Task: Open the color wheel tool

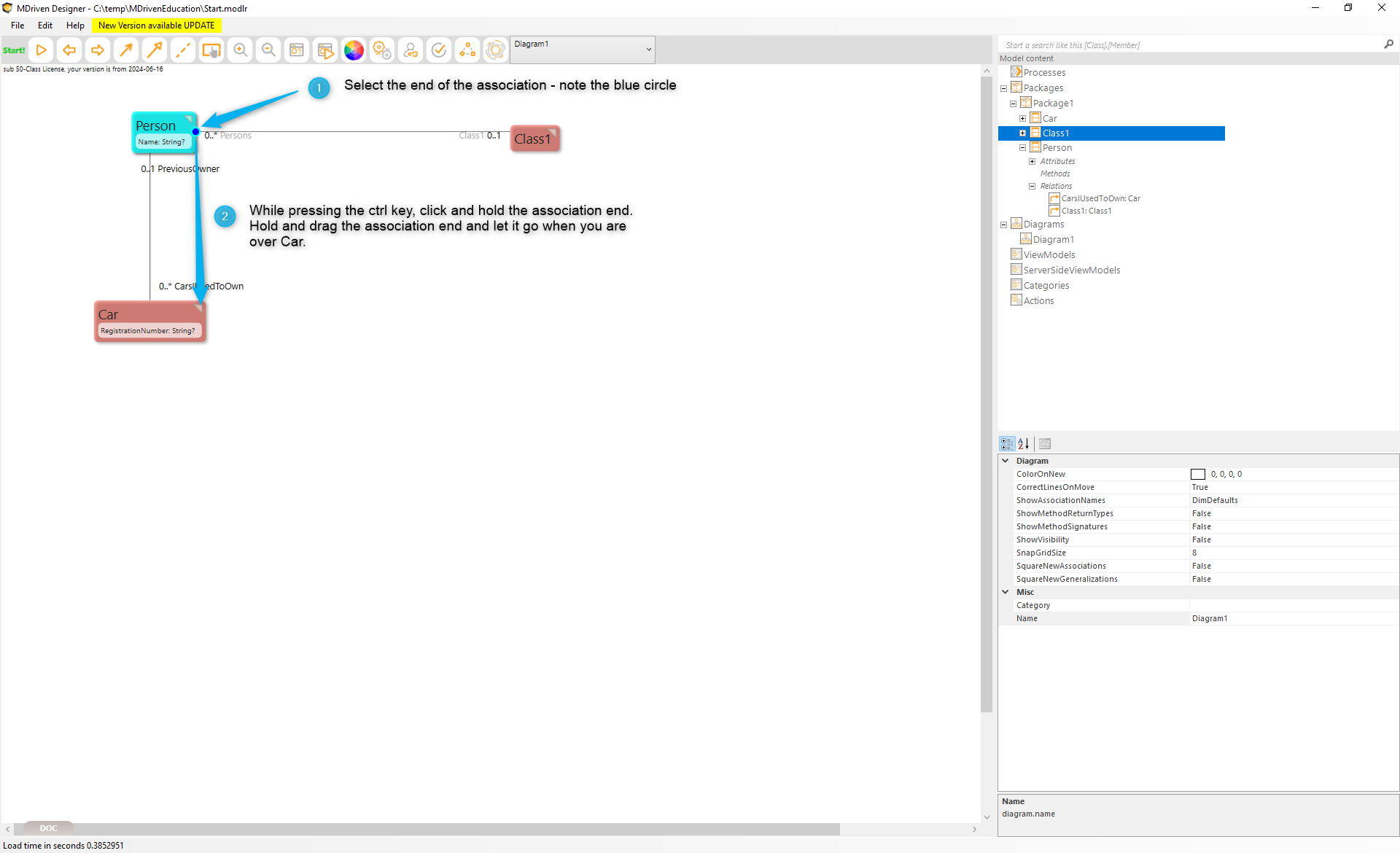Action: (354, 50)
